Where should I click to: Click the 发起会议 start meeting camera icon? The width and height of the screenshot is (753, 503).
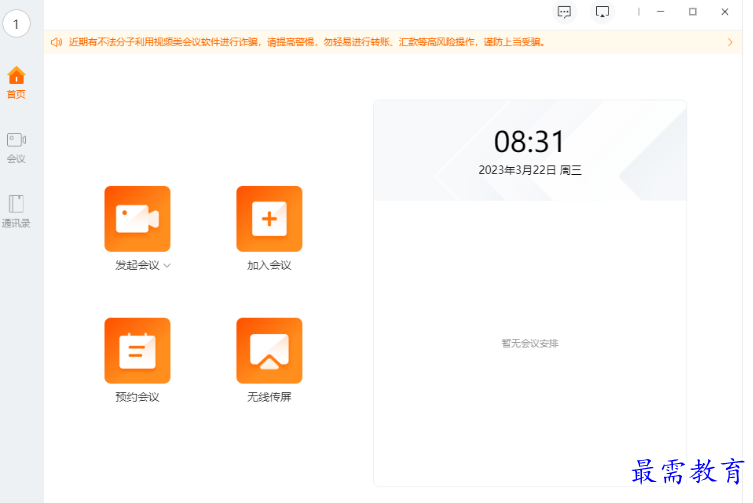click(x=137, y=219)
